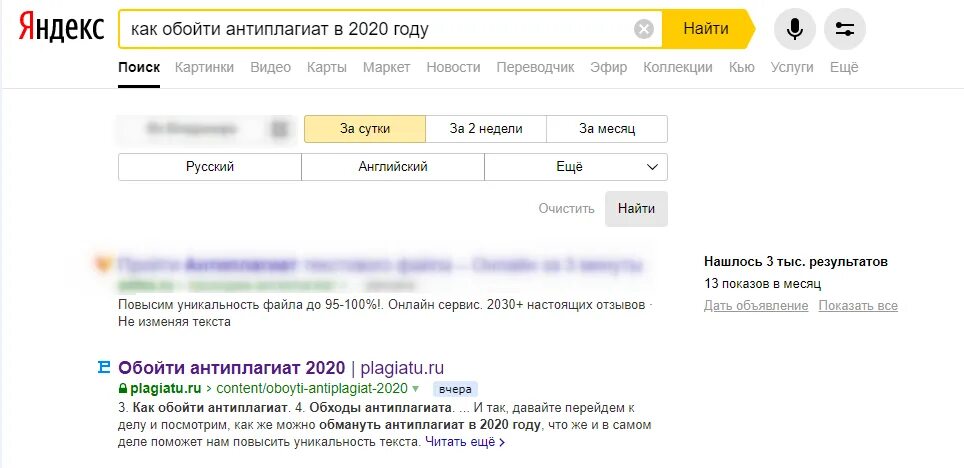Open the Карты tab
964x468 pixels.
326,68
